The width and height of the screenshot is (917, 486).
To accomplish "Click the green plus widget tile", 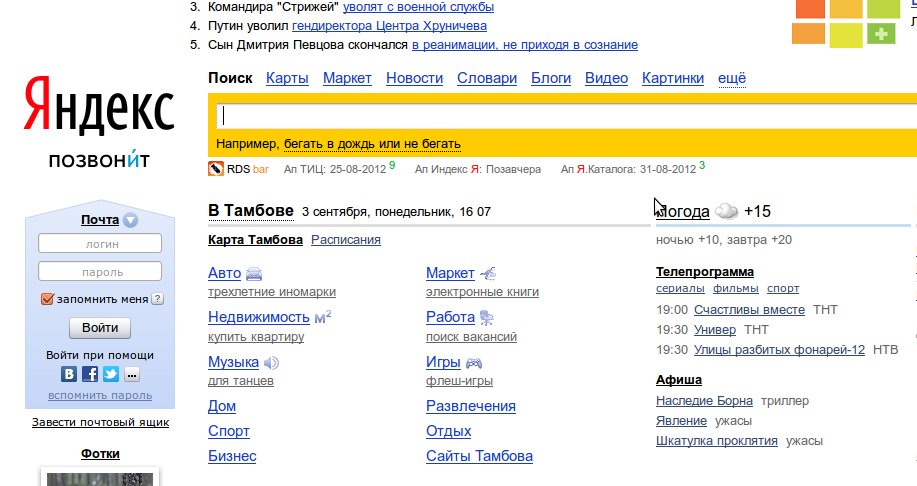I will pos(881,34).
